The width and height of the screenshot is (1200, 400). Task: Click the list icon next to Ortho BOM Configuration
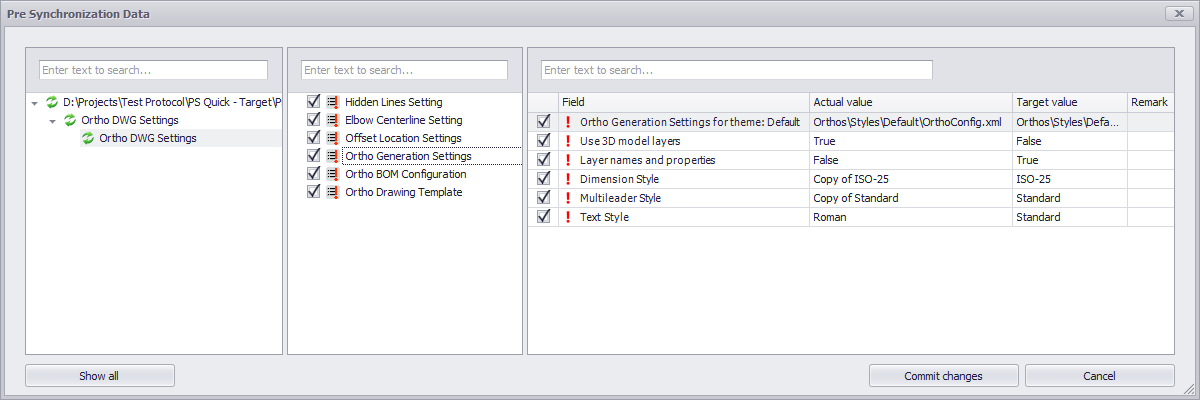pos(332,174)
